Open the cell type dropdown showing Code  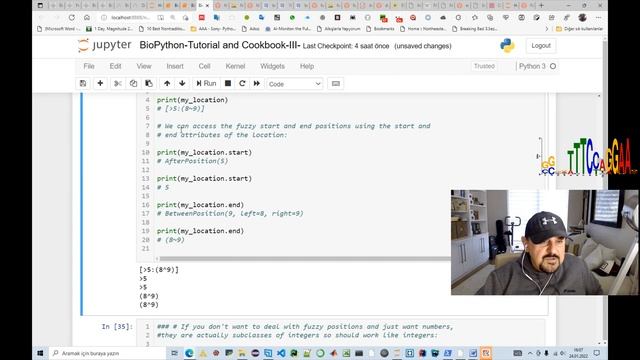coord(294,84)
